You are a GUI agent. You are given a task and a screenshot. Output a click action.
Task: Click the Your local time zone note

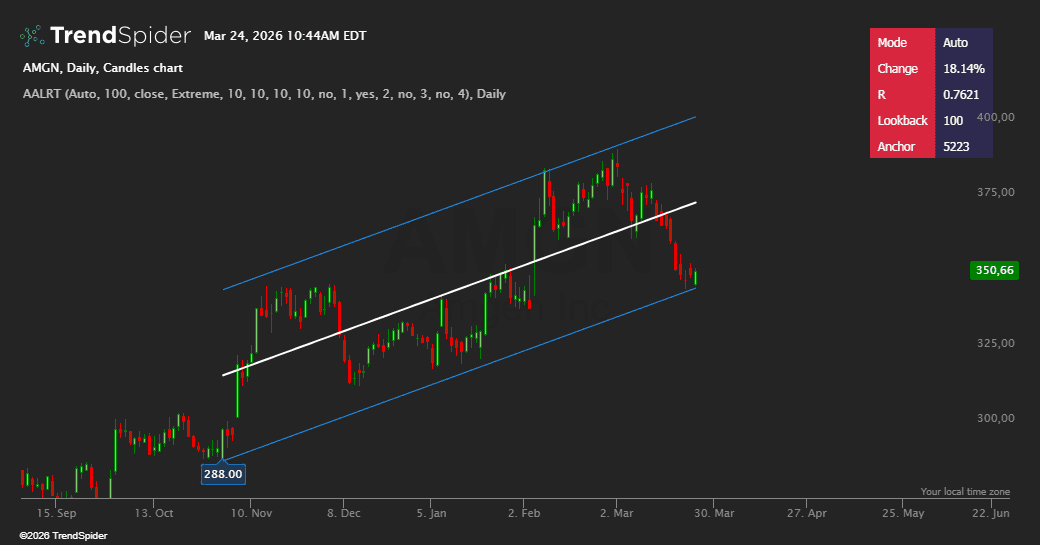click(965, 491)
